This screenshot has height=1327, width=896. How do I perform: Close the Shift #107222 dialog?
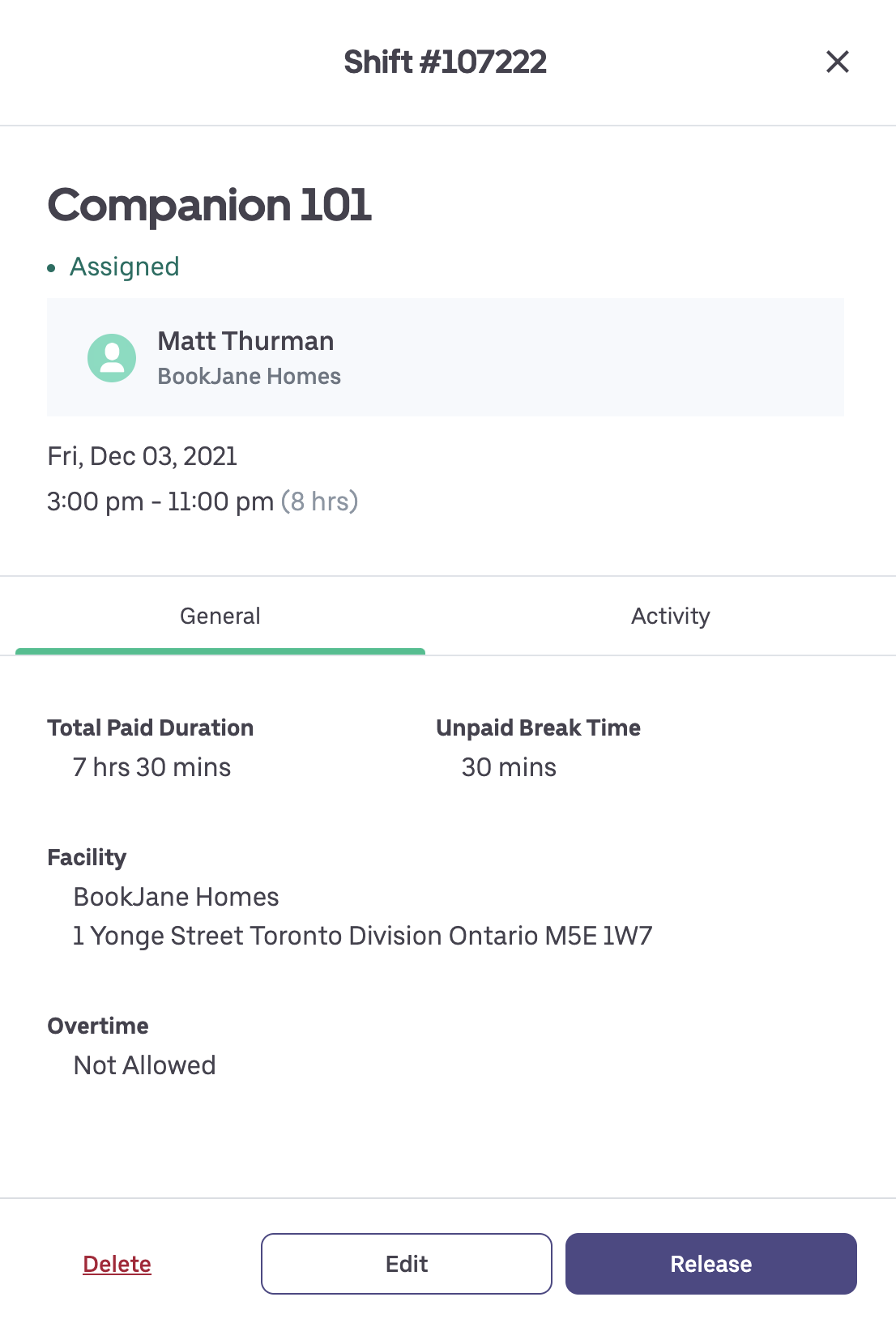(x=837, y=62)
